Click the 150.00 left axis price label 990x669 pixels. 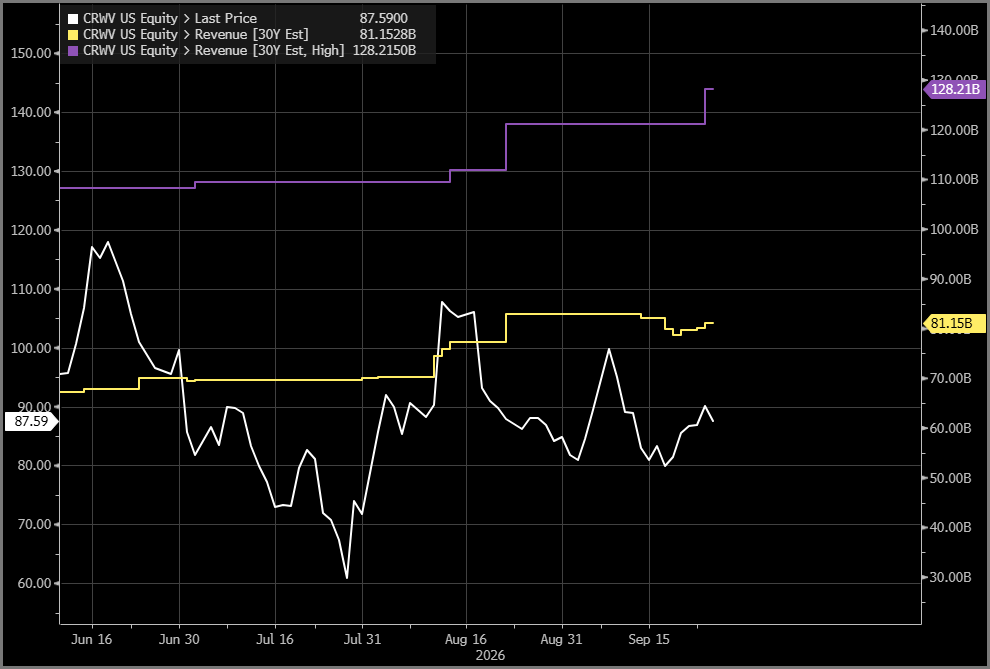[32, 53]
